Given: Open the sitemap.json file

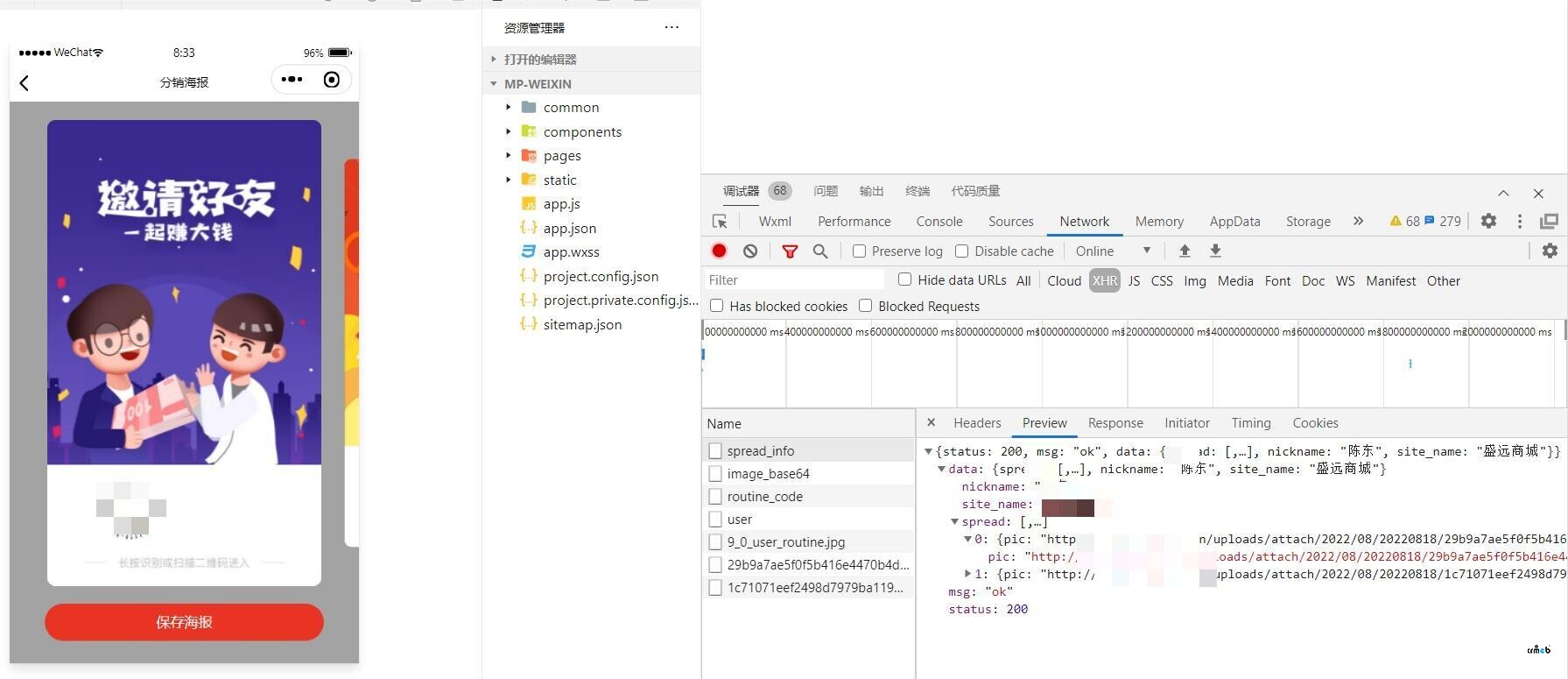Looking at the screenshot, I should click(x=582, y=324).
